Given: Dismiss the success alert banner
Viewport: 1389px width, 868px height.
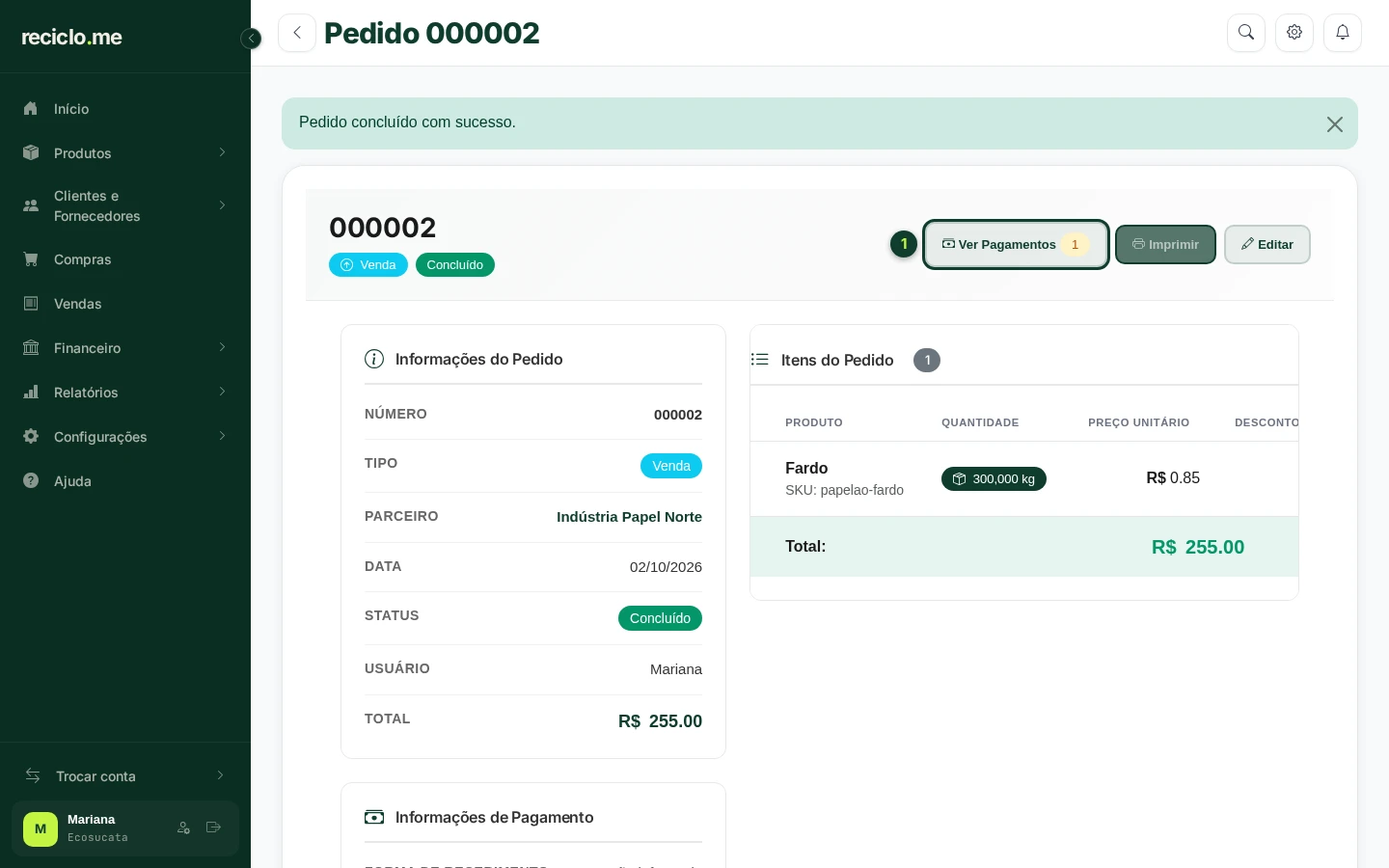Looking at the screenshot, I should [x=1335, y=124].
